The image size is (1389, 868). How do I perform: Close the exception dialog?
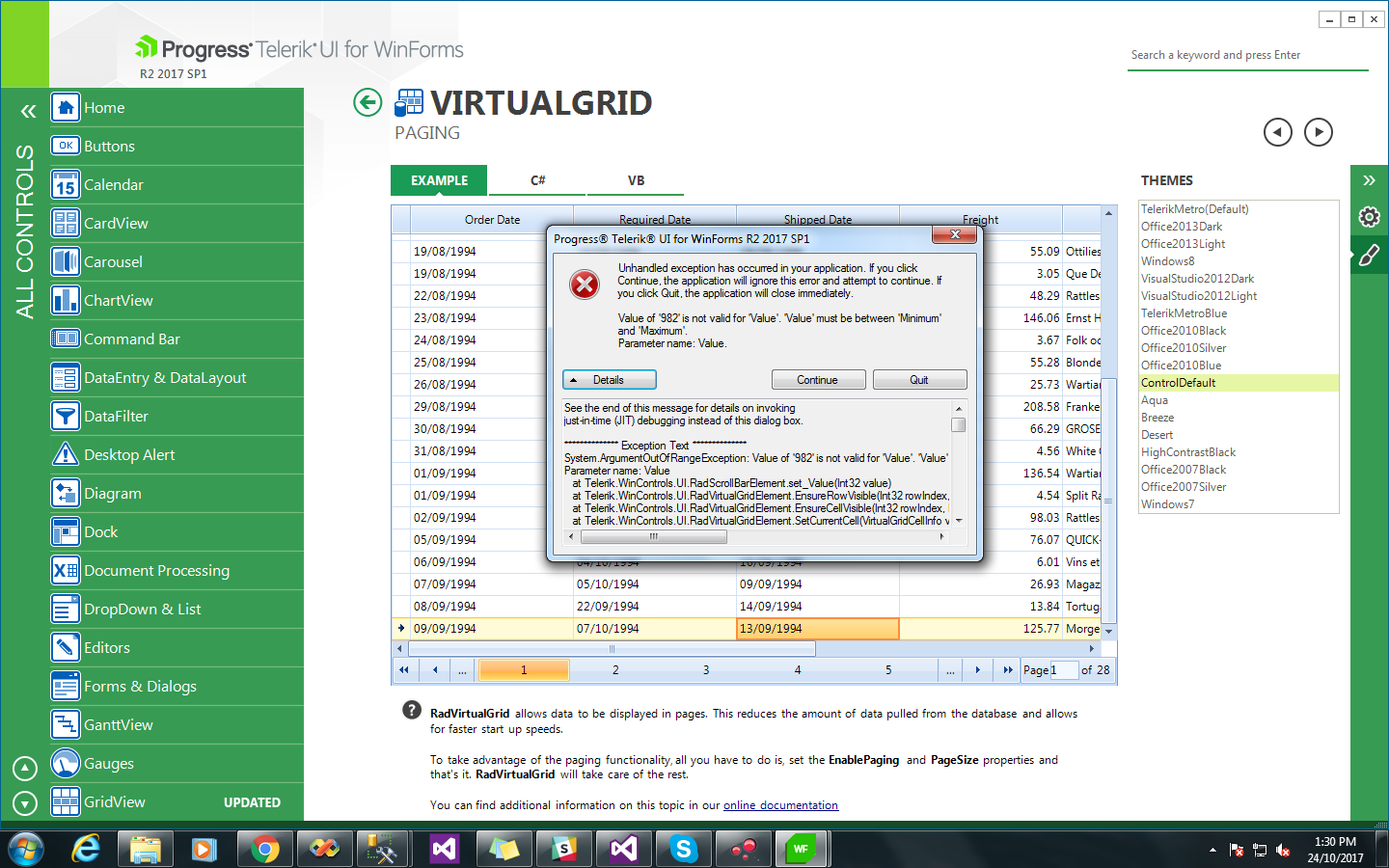(955, 234)
